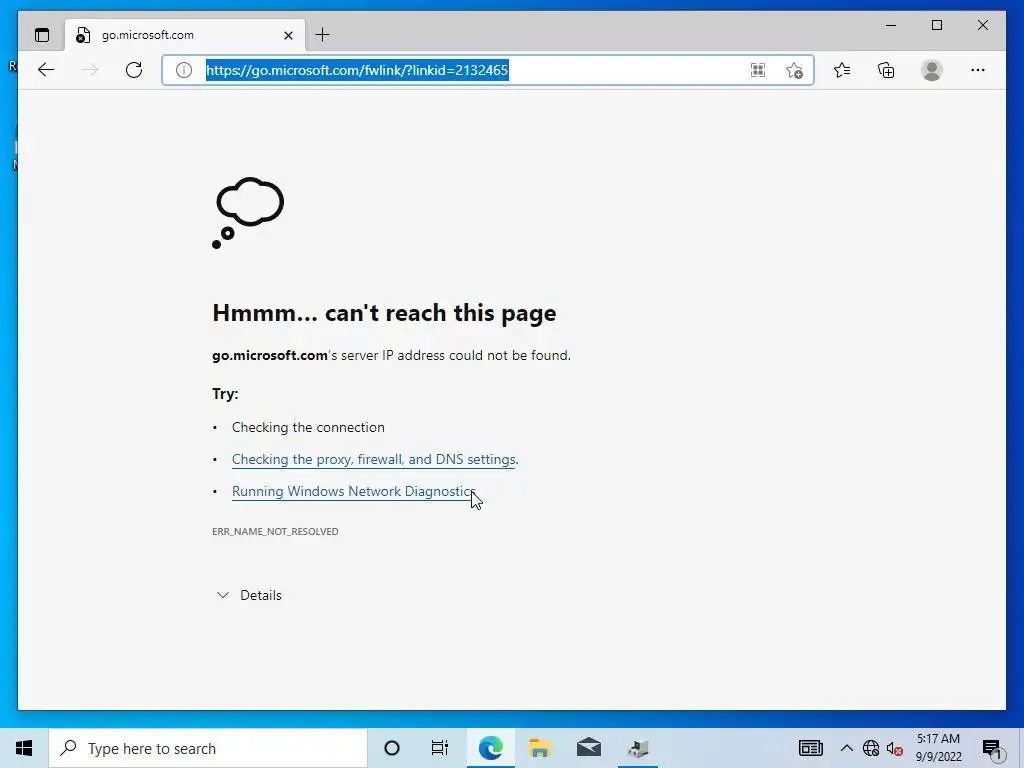Go back with the browser back arrow
Screen dimensions: 1024x768
[x=46, y=70]
